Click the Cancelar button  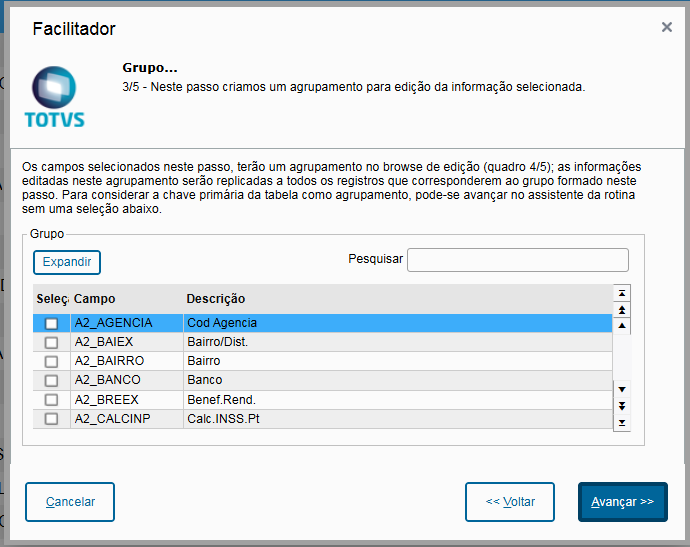pos(70,502)
